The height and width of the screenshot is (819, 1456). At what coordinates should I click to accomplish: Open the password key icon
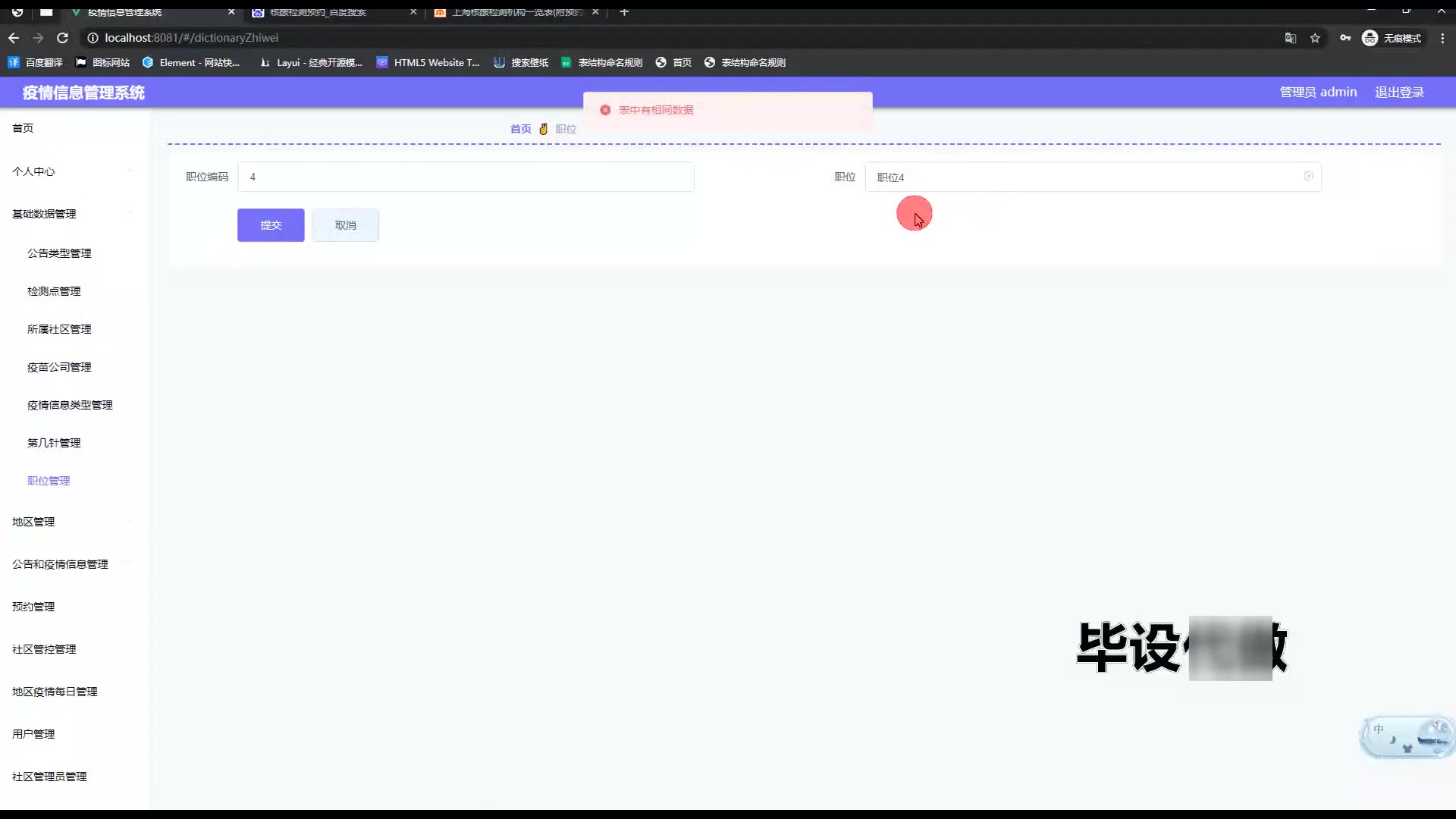(1345, 38)
